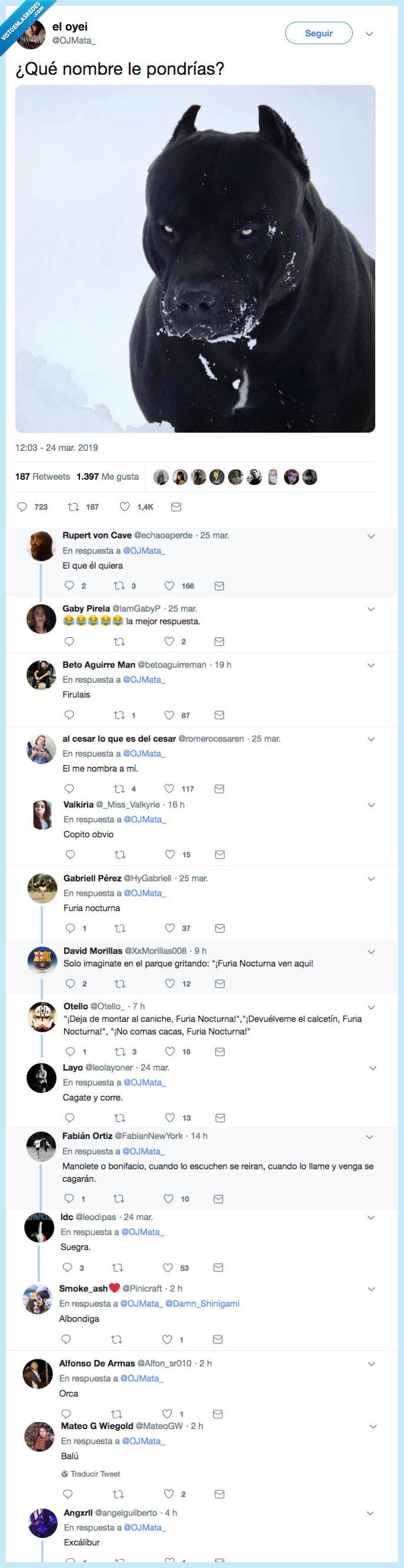Show the 1.397 Me gusta list
This screenshot has width=404, height=1568.
coord(108,477)
